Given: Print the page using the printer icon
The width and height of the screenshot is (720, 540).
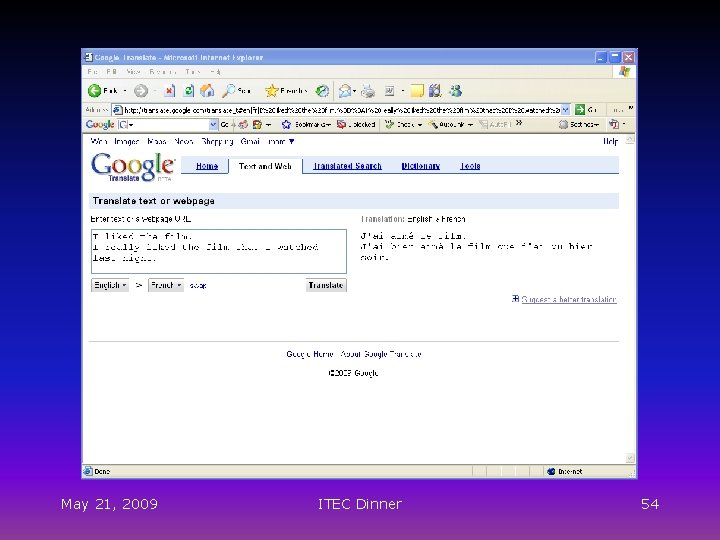Looking at the screenshot, I should [368, 91].
